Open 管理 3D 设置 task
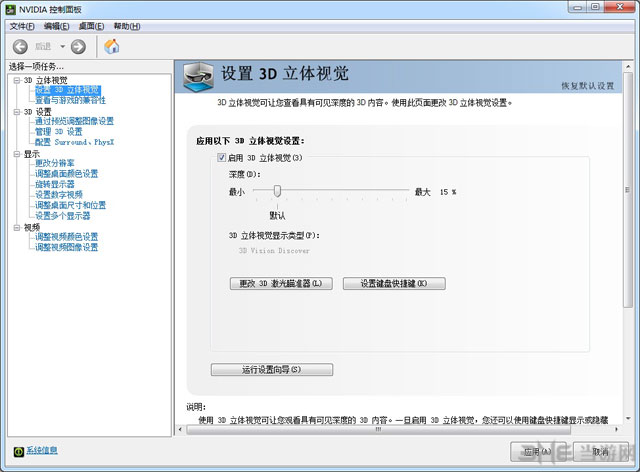Screen dimensions: 640x472 [59, 131]
